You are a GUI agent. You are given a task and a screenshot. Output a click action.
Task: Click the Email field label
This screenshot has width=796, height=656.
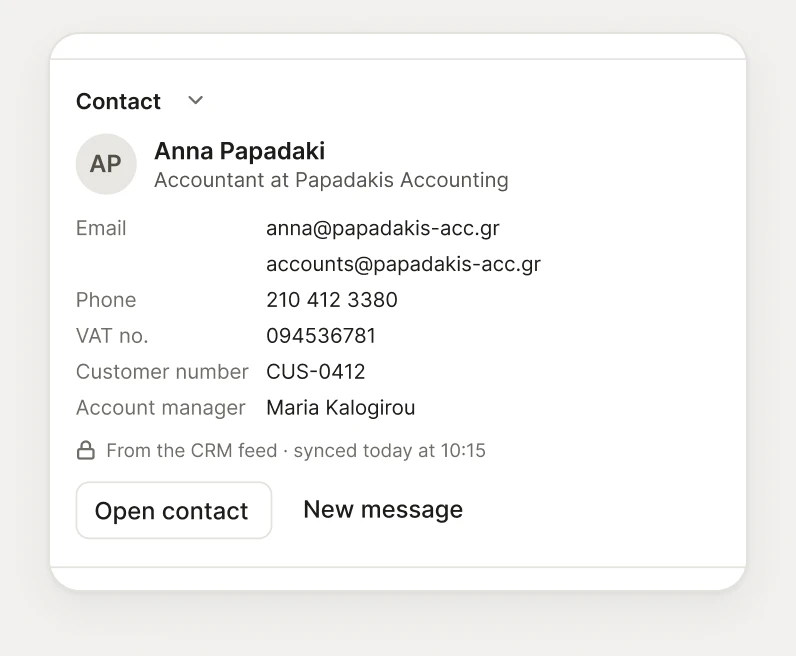(101, 228)
